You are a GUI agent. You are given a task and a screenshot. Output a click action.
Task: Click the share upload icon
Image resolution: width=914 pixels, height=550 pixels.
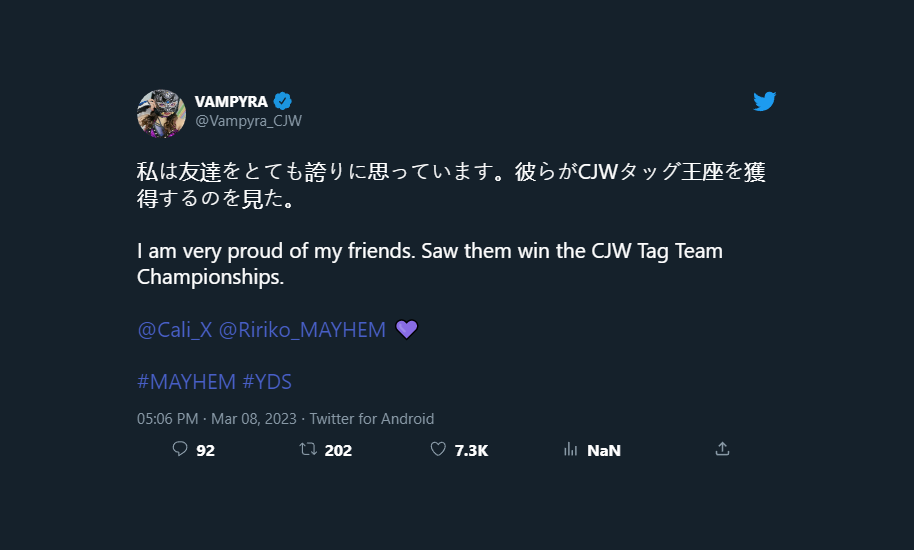(x=722, y=450)
